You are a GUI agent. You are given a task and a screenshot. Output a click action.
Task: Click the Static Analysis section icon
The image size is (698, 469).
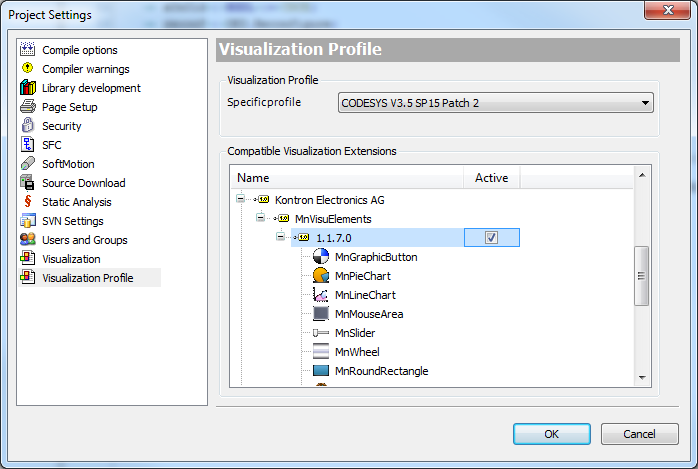28,202
